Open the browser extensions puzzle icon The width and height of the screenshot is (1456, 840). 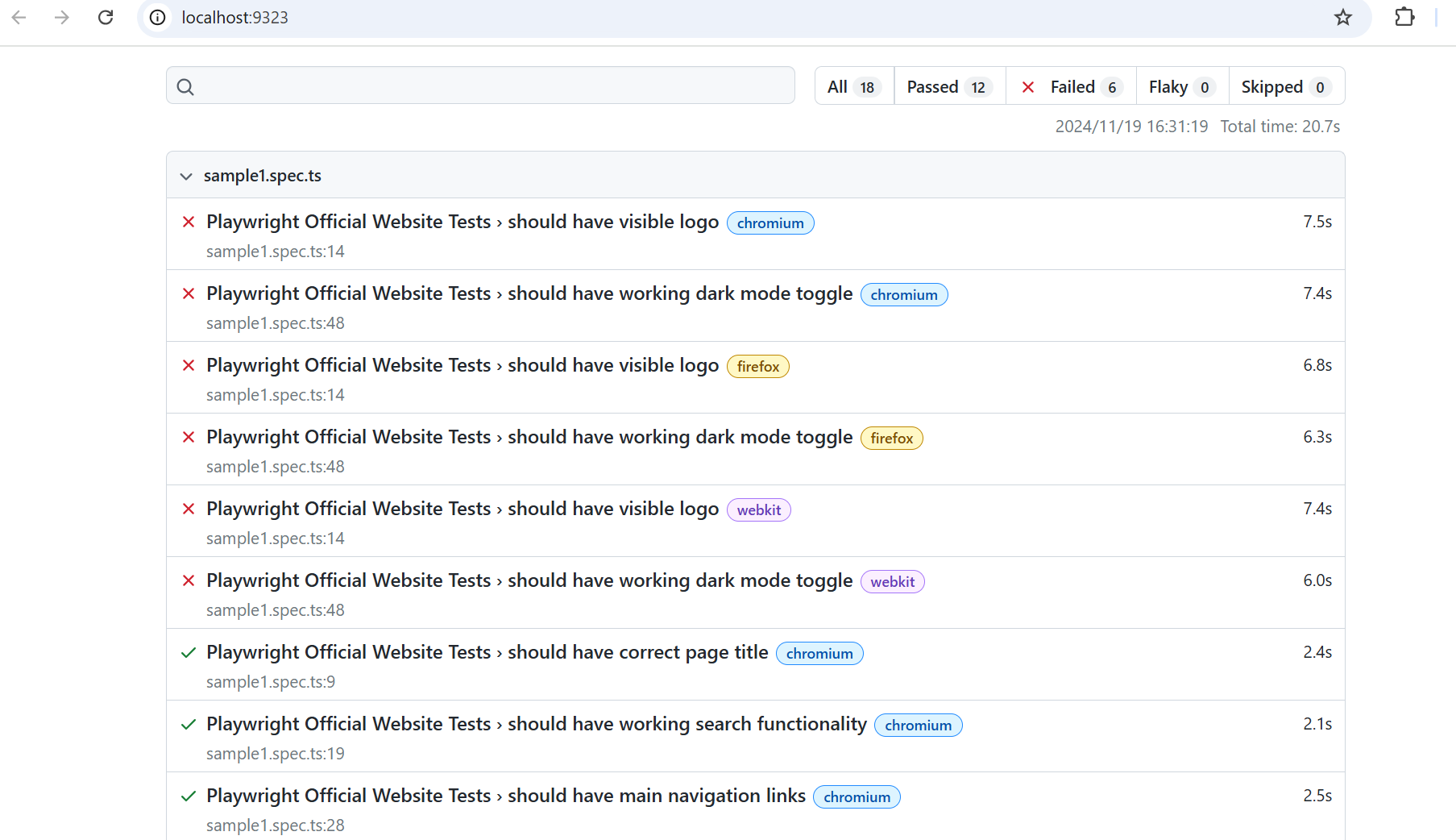point(1404,17)
